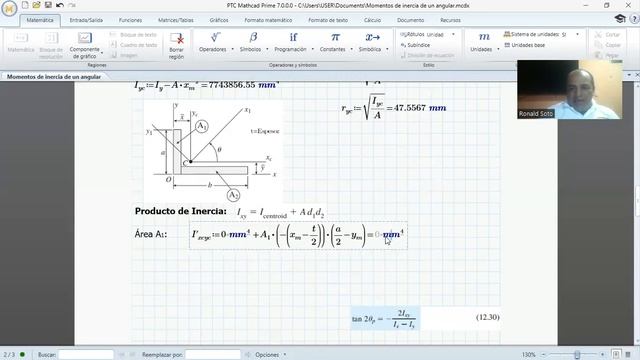Open Help with the question mark icon
Image resolution: width=640 pixels, height=360 pixels.
coord(635,19)
